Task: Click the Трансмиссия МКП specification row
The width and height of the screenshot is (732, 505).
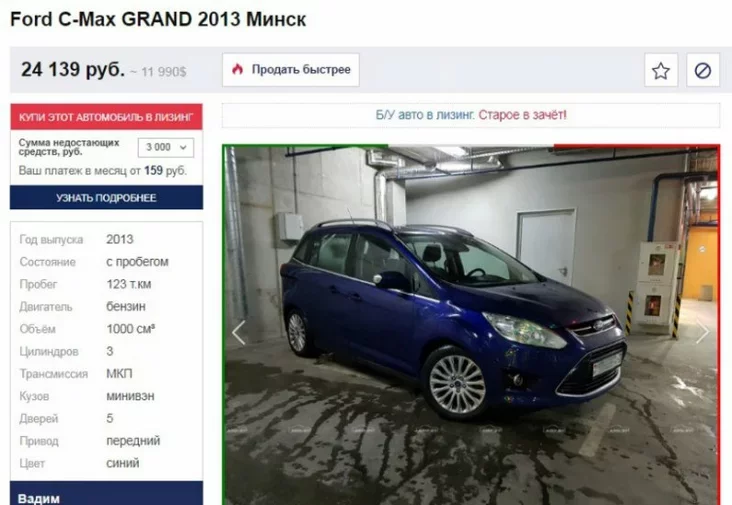Action: coord(106,374)
